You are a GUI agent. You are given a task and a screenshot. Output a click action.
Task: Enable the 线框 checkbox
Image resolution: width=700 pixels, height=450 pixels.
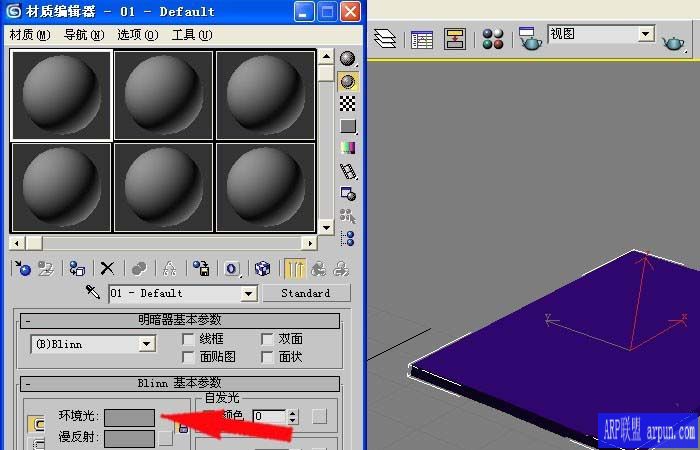[188, 339]
